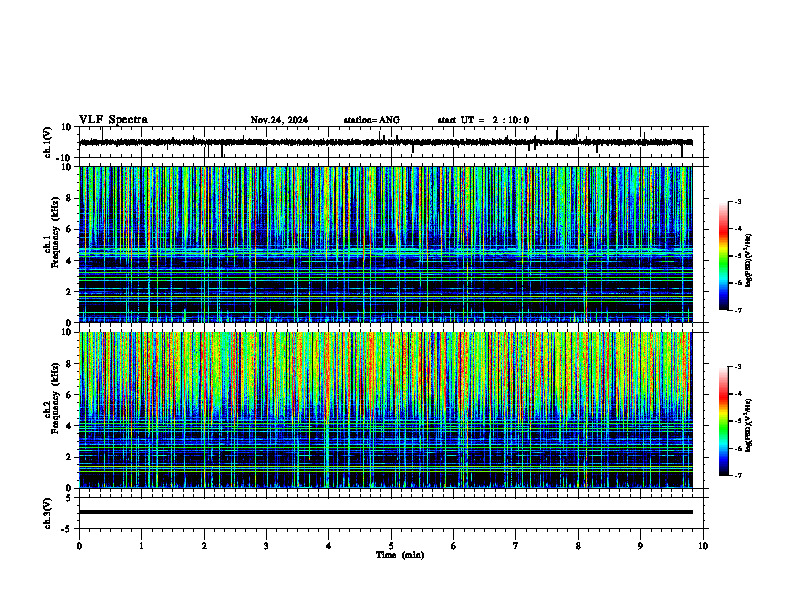Click the ch.2 "Frequency (kHz)" axis label
Viewport: 792px width, 612px height.
55,398
